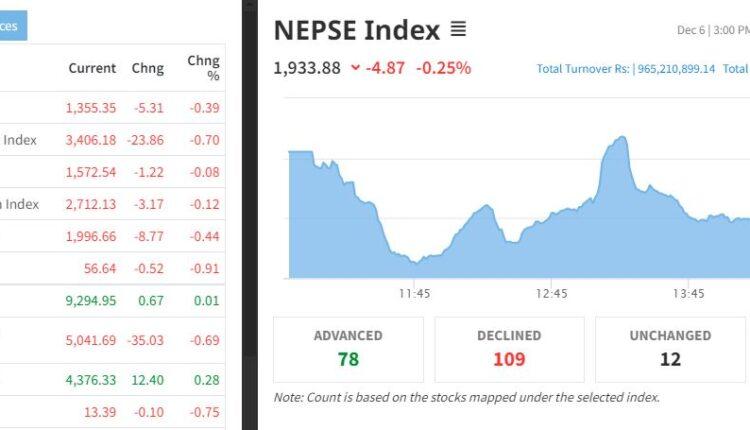Select the Unchanged 12 stocks box
This screenshot has width=750, height=430.
coord(670,349)
